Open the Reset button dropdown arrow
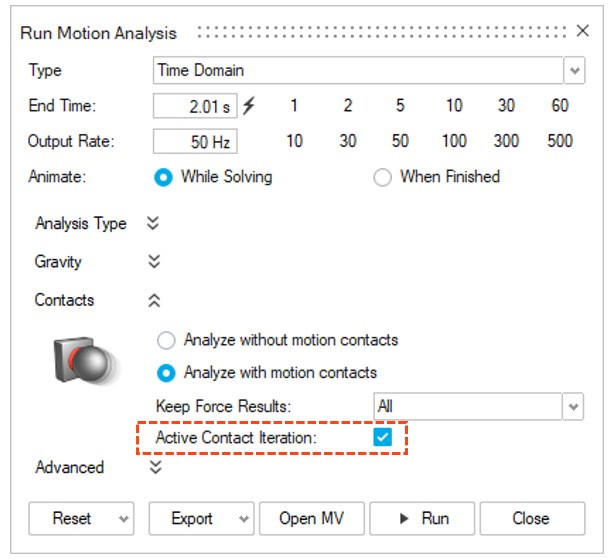The image size is (615, 560). coord(123,518)
